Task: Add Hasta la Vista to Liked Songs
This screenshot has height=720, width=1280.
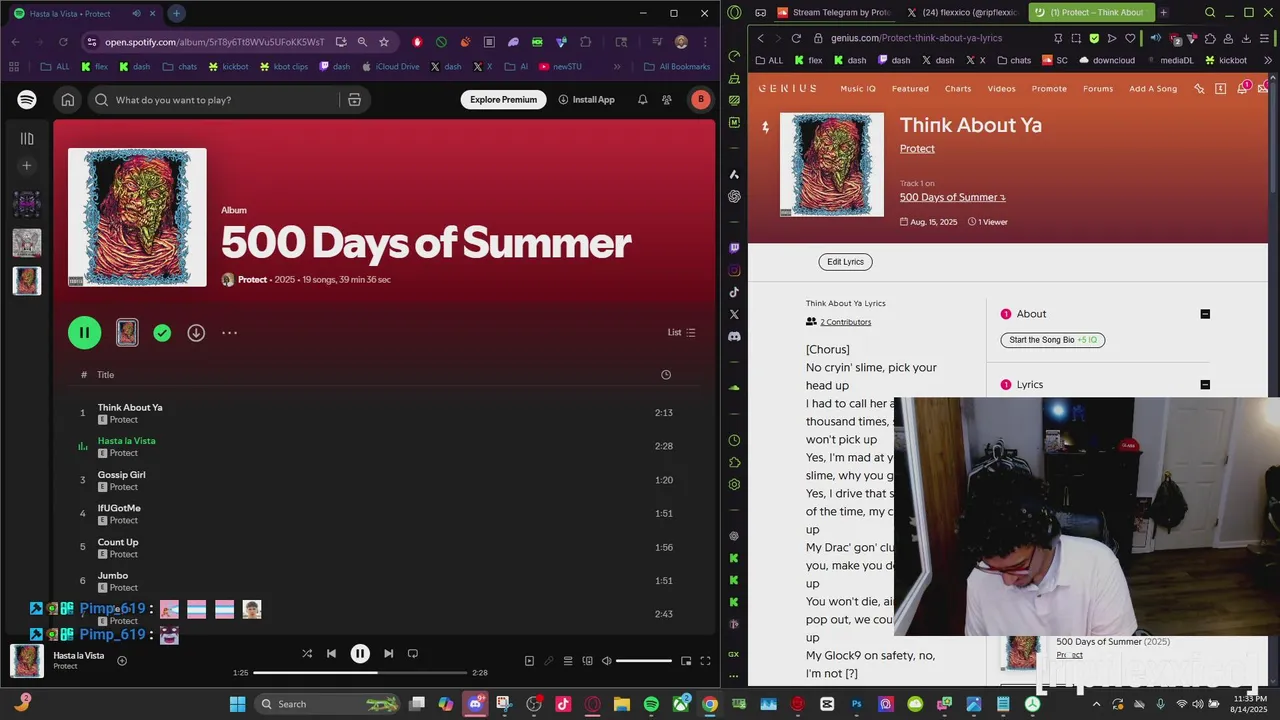Action: click(122, 661)
